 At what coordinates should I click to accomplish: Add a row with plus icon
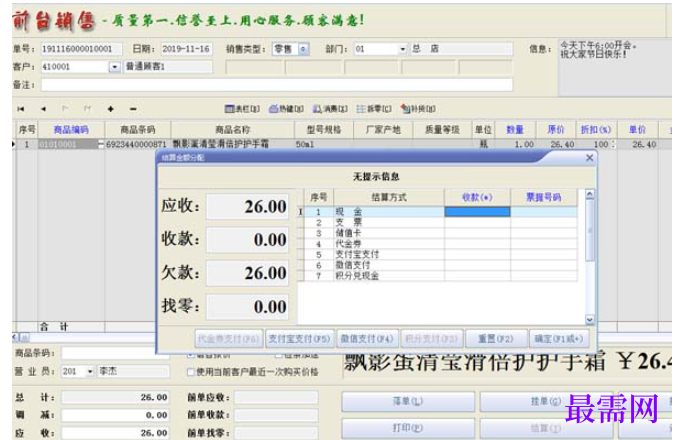tap(111, 109)
